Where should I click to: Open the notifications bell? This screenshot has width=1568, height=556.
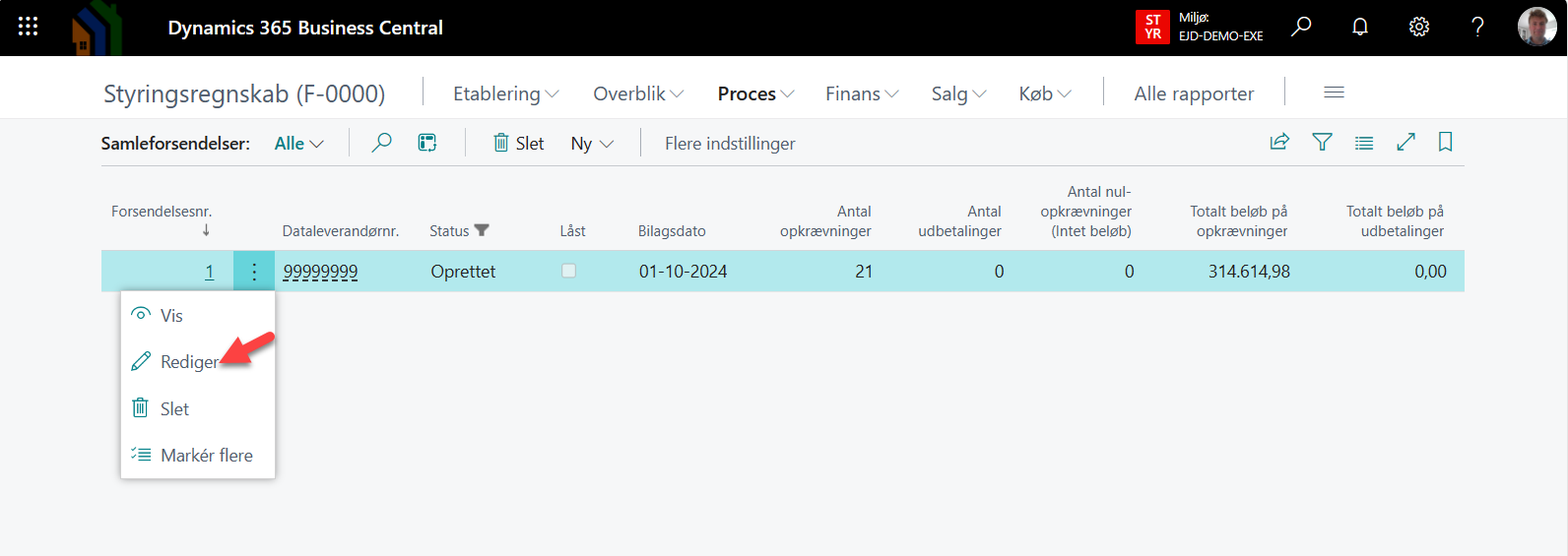pos(1359,27)
